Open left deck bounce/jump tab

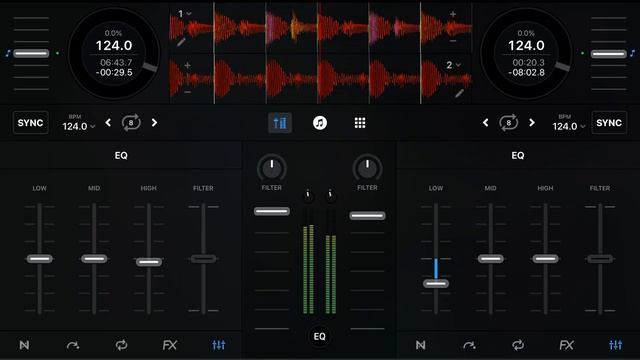click(x=73, y=345)
